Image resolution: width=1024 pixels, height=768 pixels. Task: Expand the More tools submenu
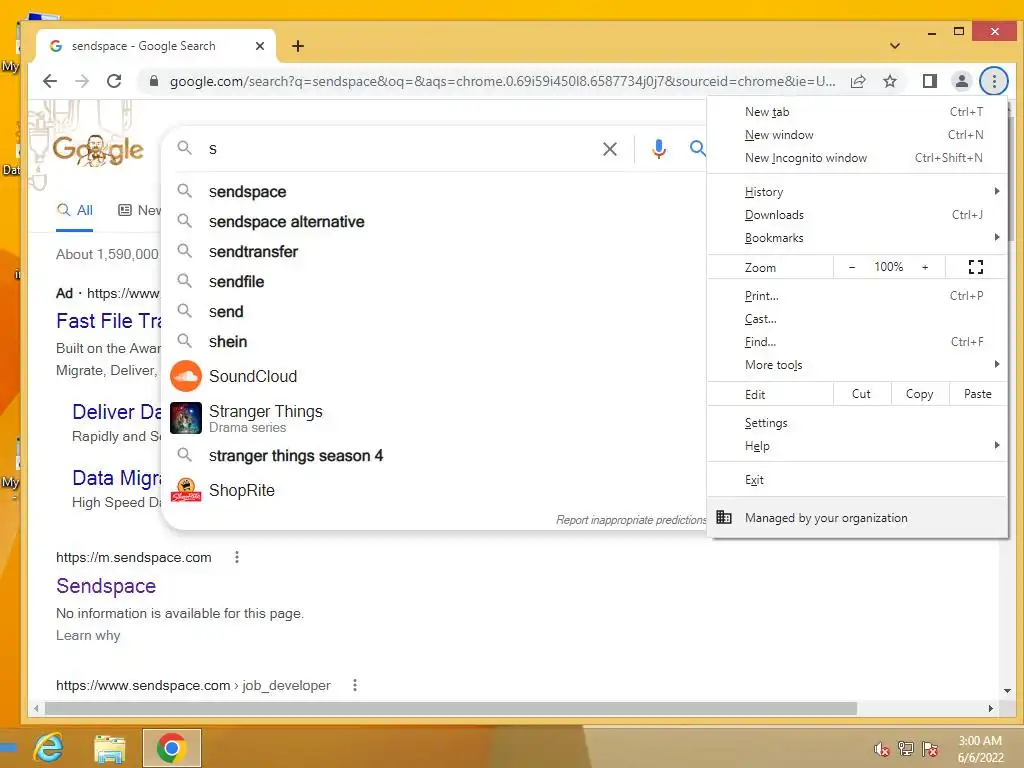pyautogui.click(x=857, y=365)
